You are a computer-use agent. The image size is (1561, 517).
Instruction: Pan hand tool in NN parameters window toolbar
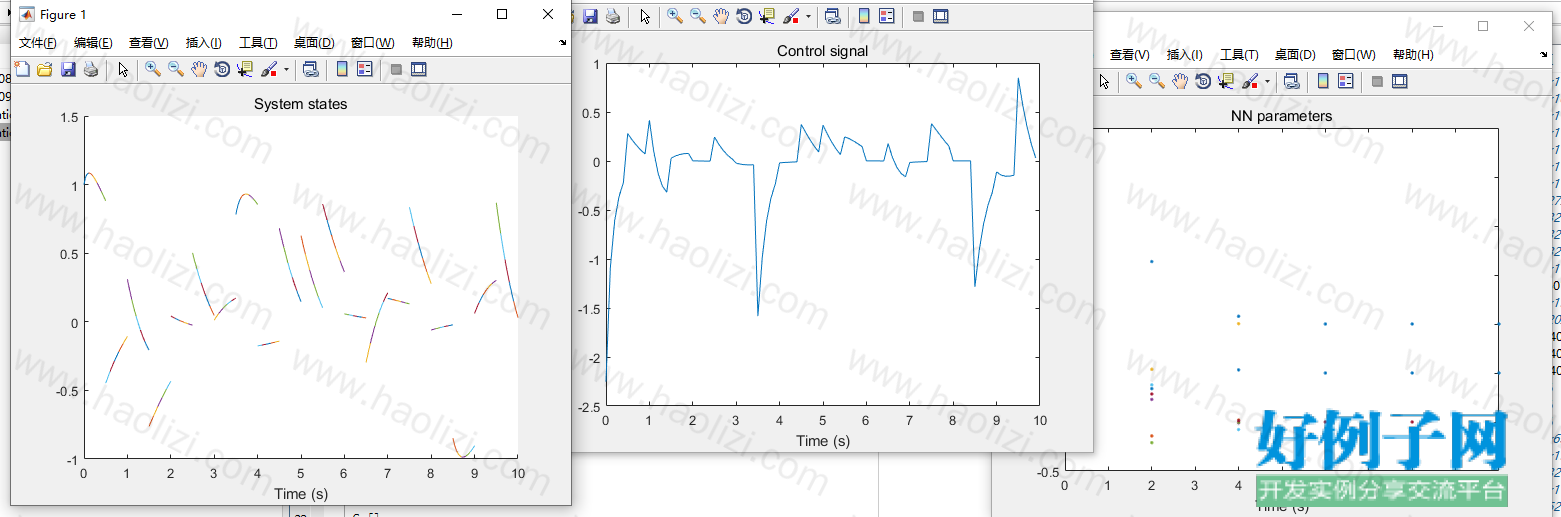(x=1180, y=81)
